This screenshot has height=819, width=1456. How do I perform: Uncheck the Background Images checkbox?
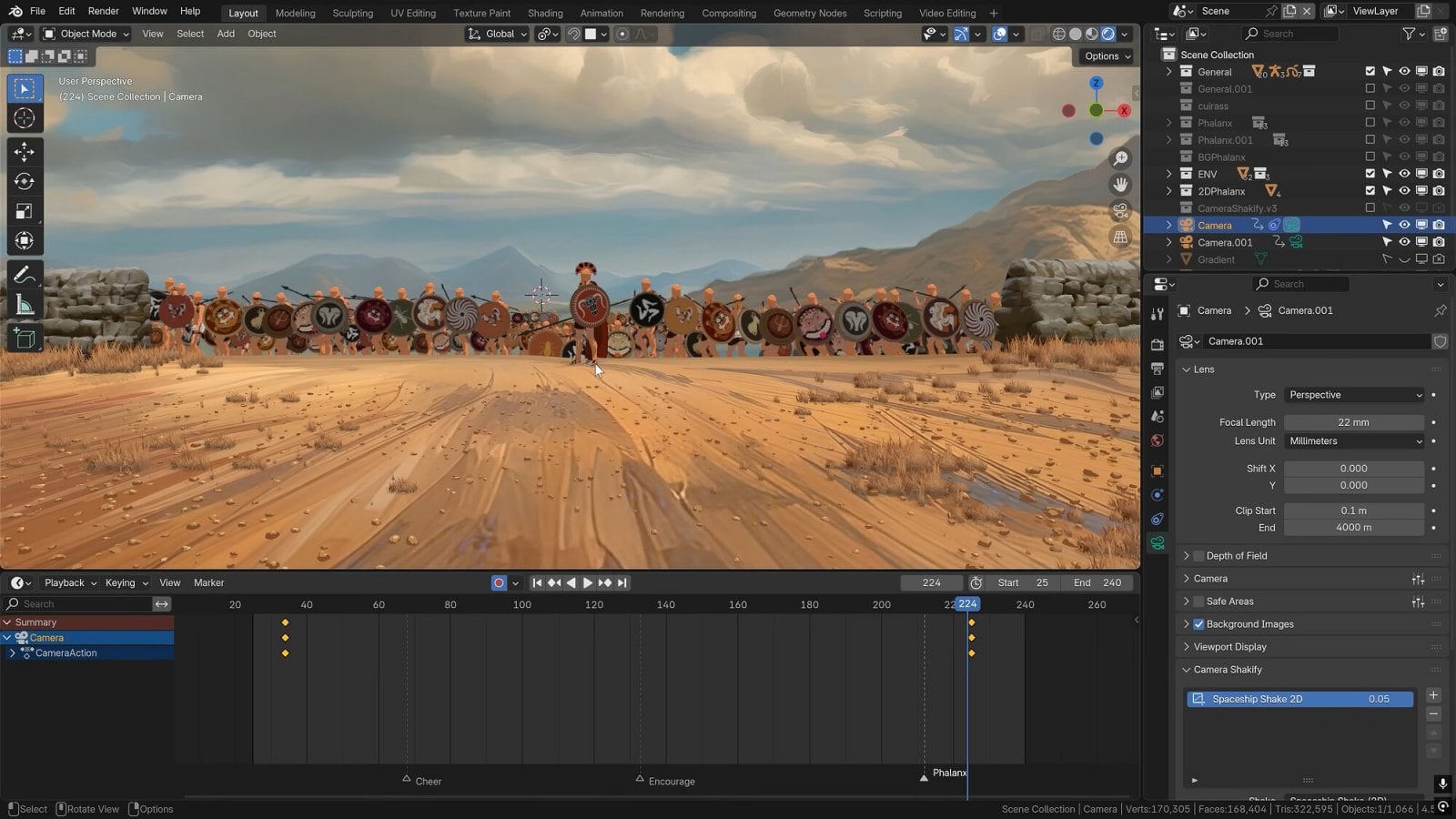pyautogui.click(x=1198, y=624)
